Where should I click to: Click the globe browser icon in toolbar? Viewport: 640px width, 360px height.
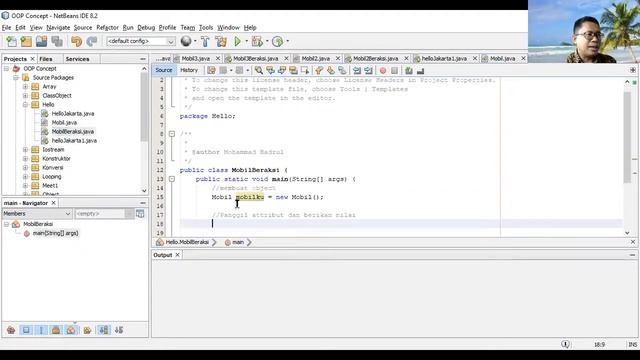point(186,41)
